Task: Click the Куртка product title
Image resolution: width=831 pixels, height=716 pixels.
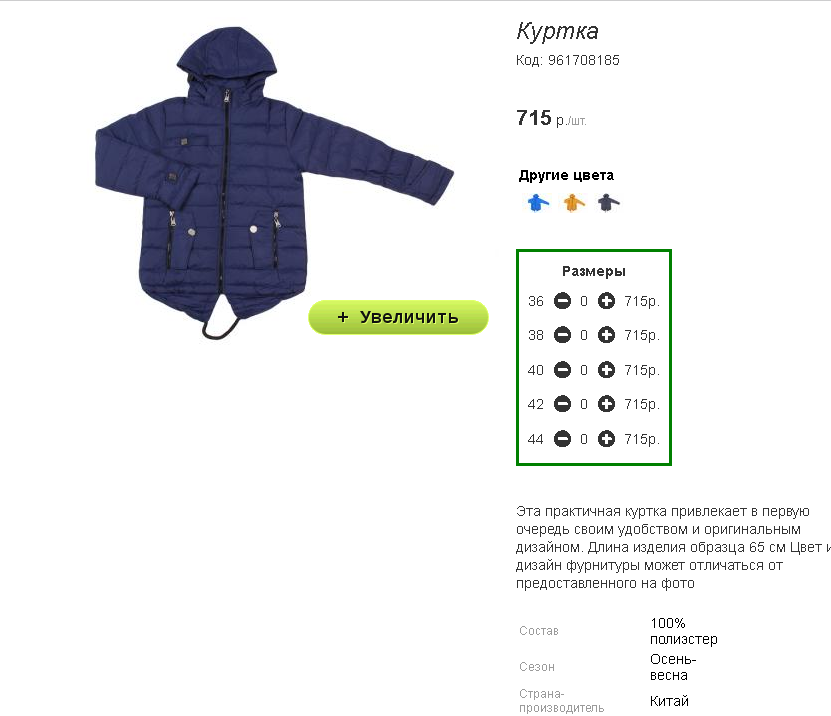Action: (x=558, y=31)
